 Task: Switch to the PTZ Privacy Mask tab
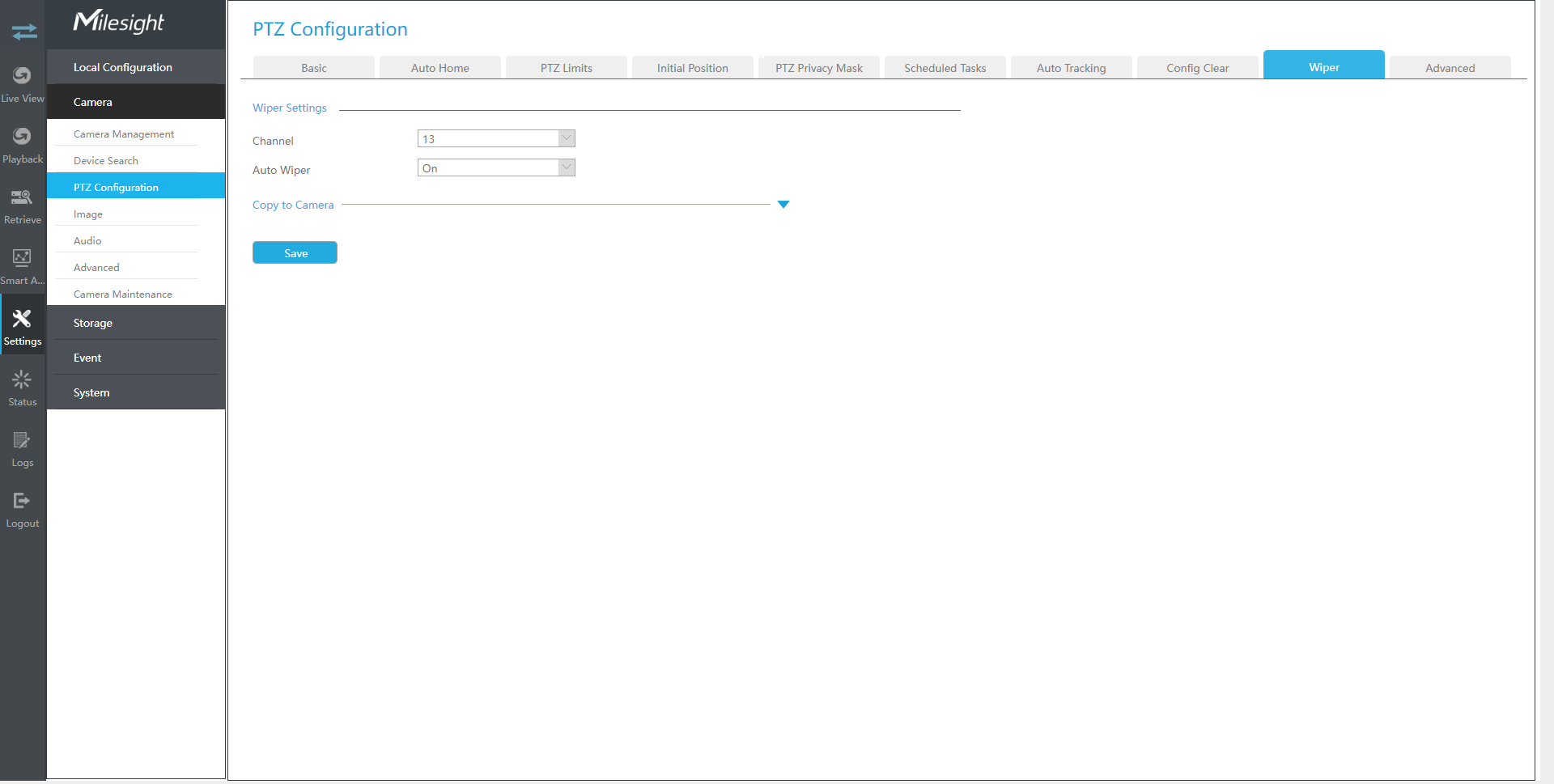pyautogui.click(x=819, y=68)
